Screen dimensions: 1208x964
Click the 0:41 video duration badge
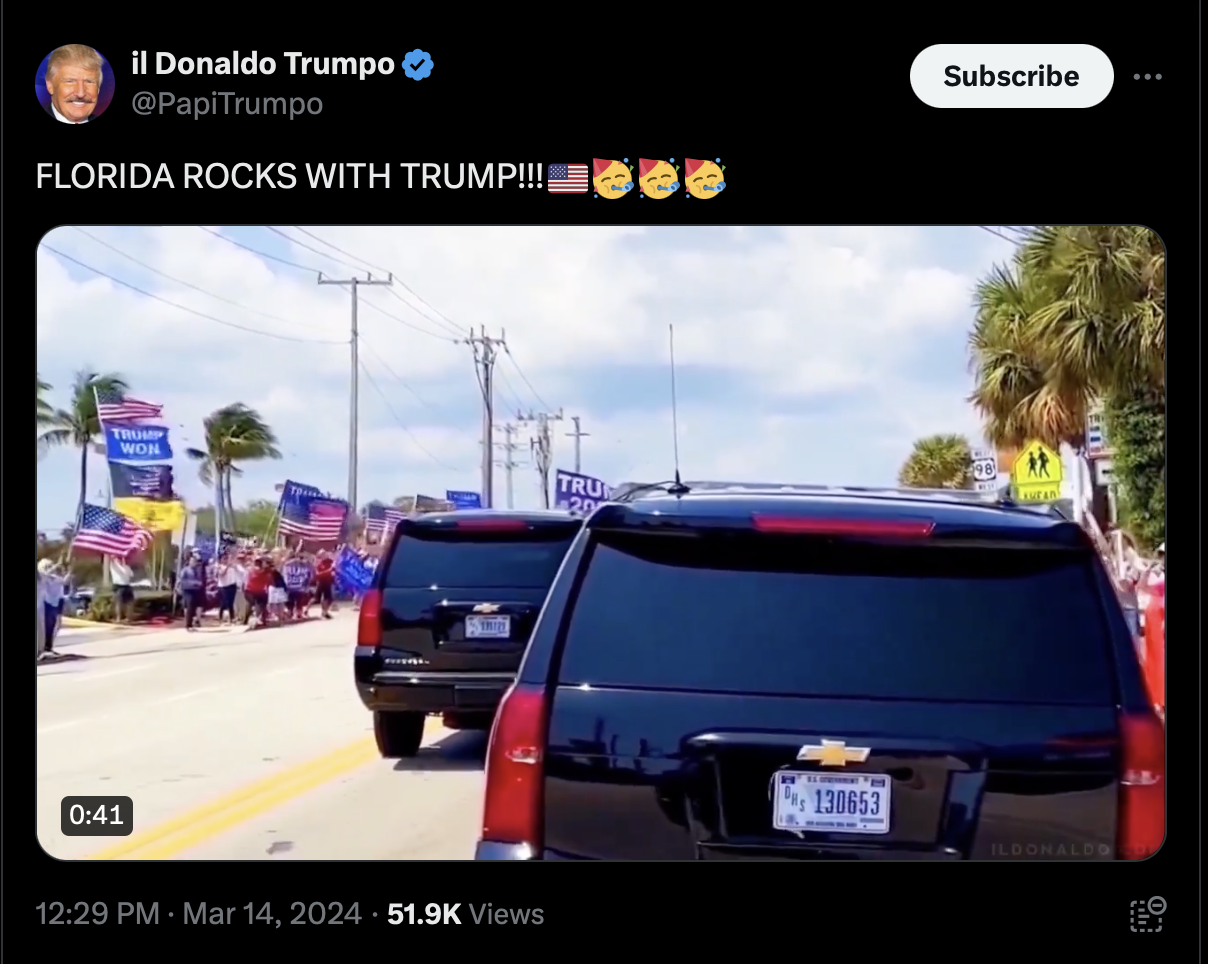coord(97,815)
